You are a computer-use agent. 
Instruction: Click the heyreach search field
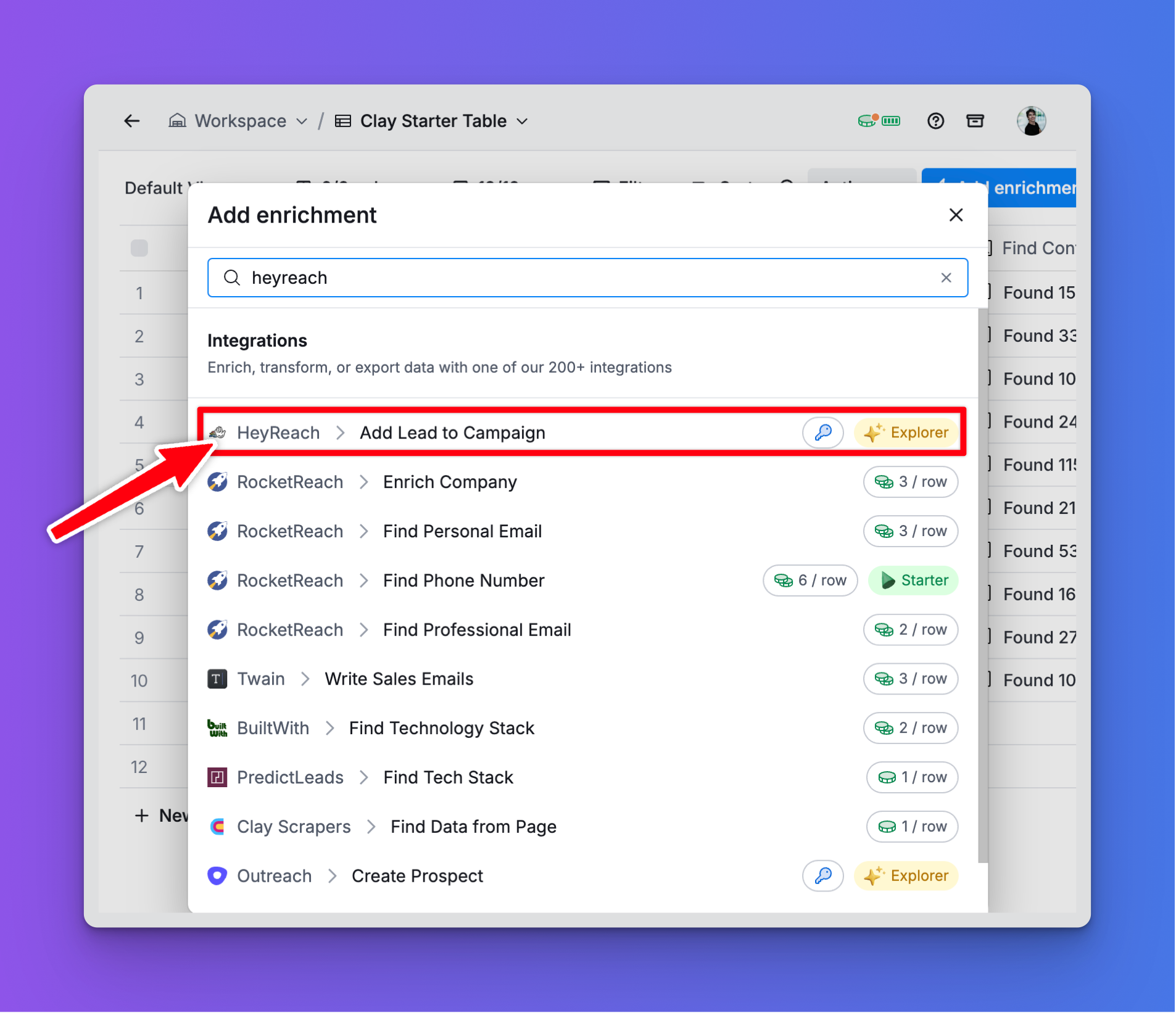click(587, 278)
